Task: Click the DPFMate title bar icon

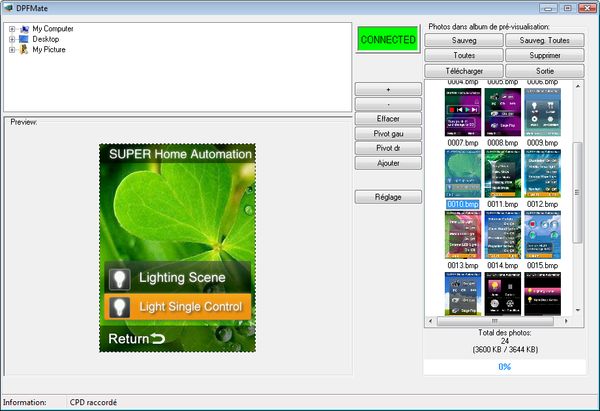Action: 8,8
